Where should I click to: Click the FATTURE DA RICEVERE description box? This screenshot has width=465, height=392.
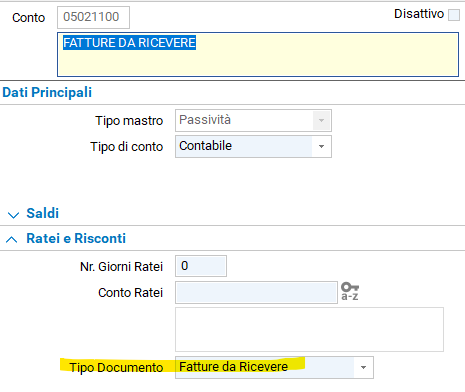click(x=258, y=55)
